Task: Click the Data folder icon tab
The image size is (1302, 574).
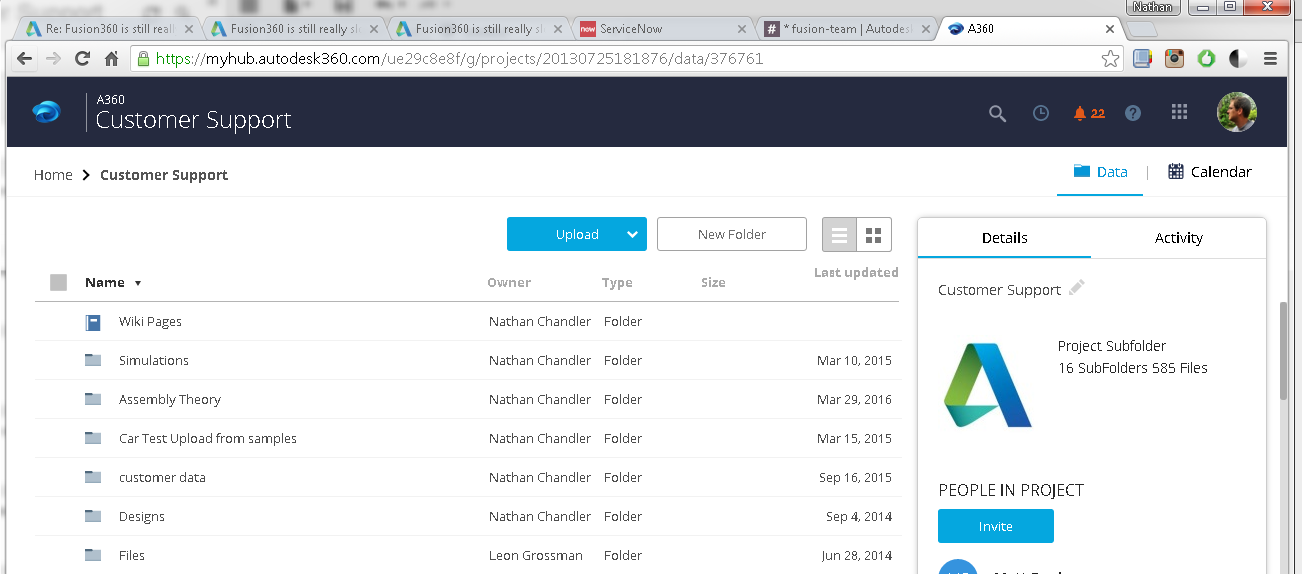Action: (x=1081, y=171)
